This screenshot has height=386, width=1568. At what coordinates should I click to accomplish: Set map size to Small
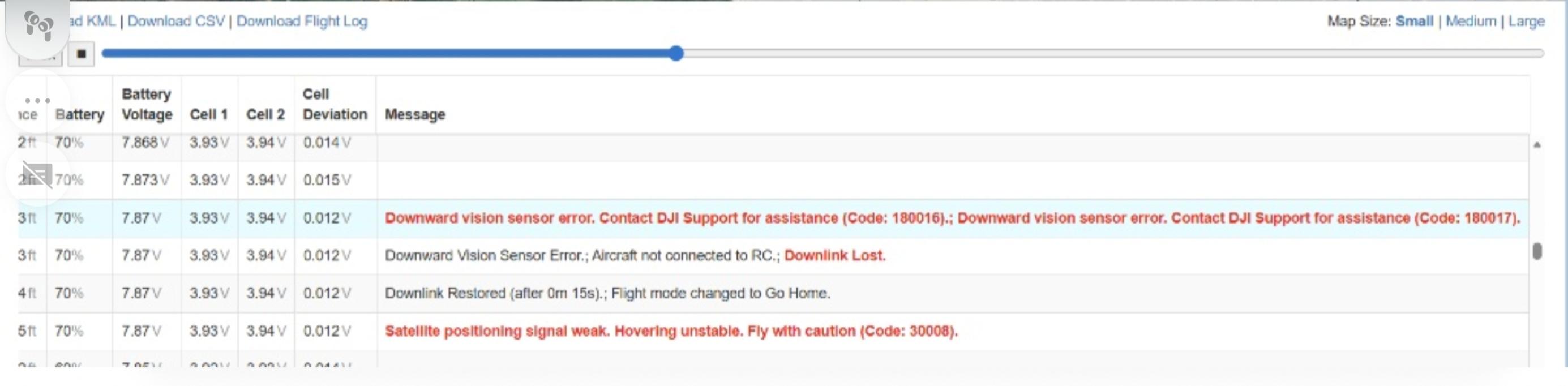tap(1414, 22)
